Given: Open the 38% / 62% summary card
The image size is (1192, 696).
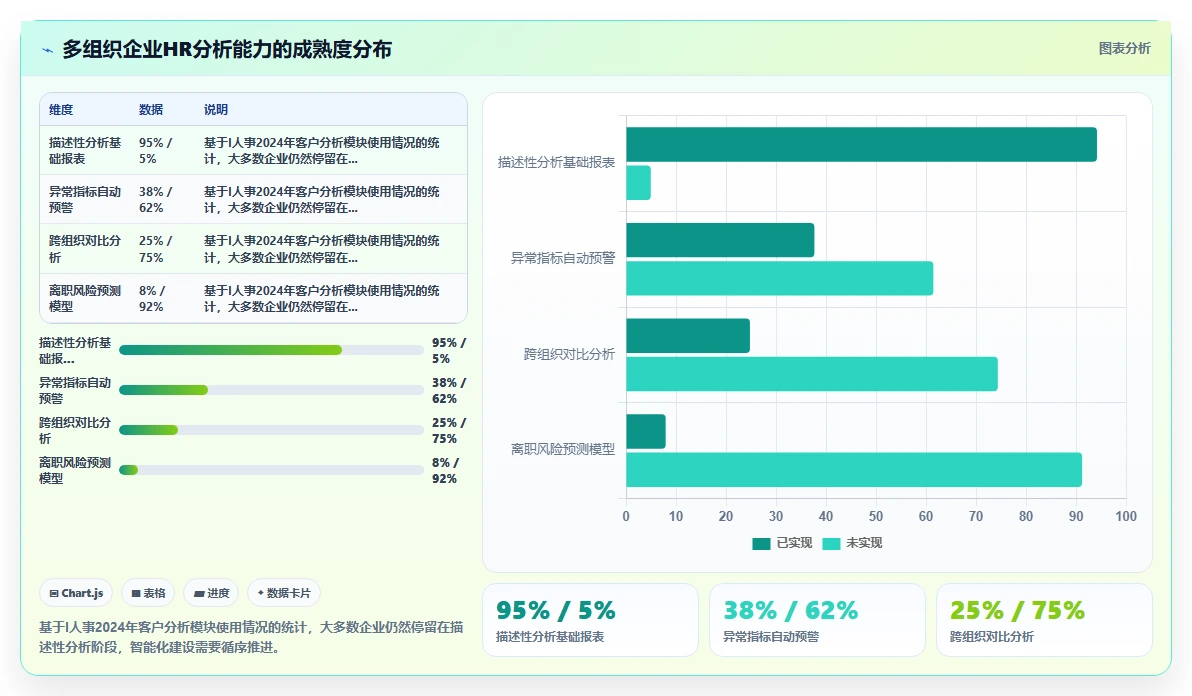Looking at the screenshot, I should pos(816,620).
